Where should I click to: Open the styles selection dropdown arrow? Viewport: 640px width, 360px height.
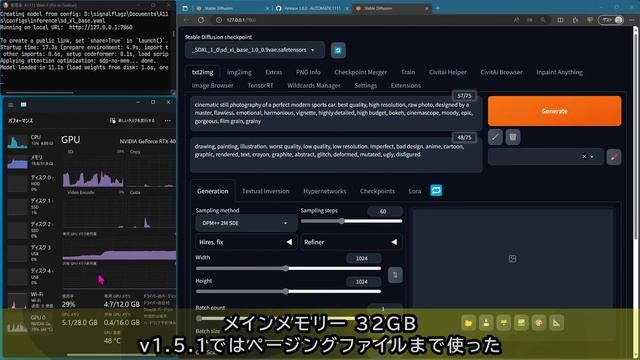592,157
